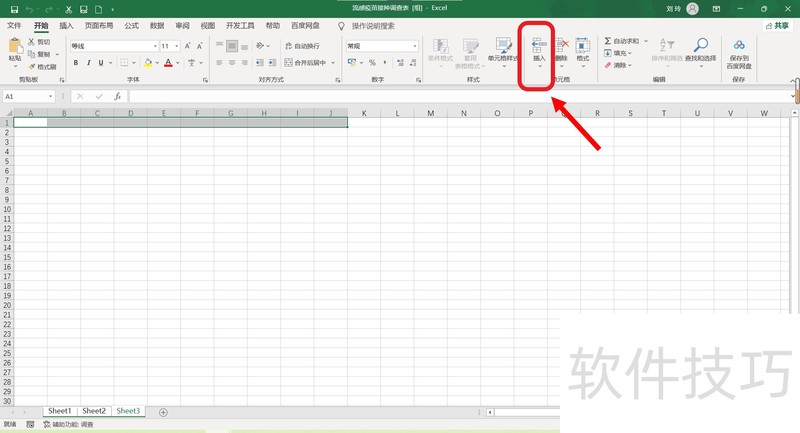
Task: Click the Format Painter brush
Action: pyautogui.click(x=33, y=67)
